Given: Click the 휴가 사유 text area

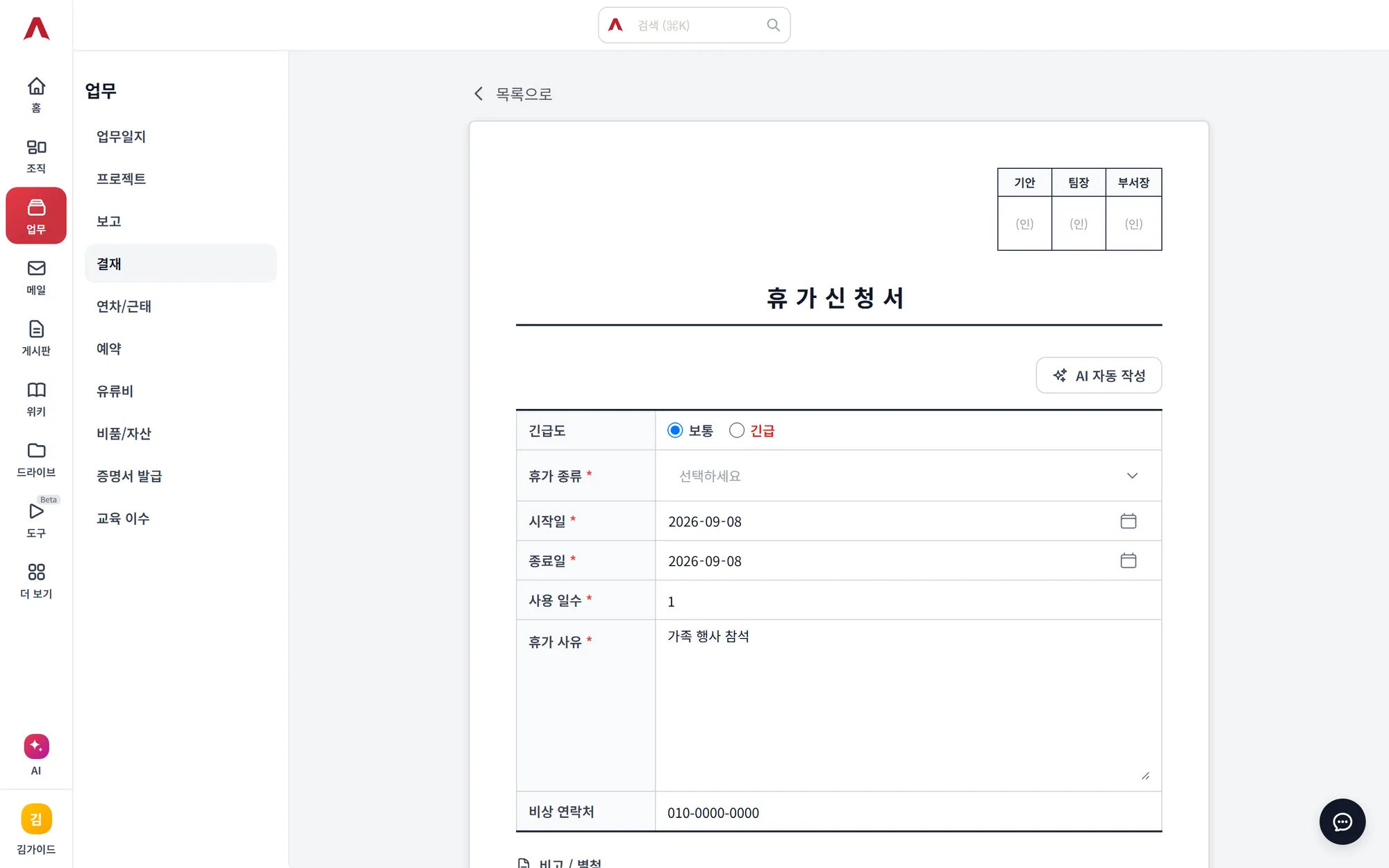Looking at the screenshot, I should [908, 705].
